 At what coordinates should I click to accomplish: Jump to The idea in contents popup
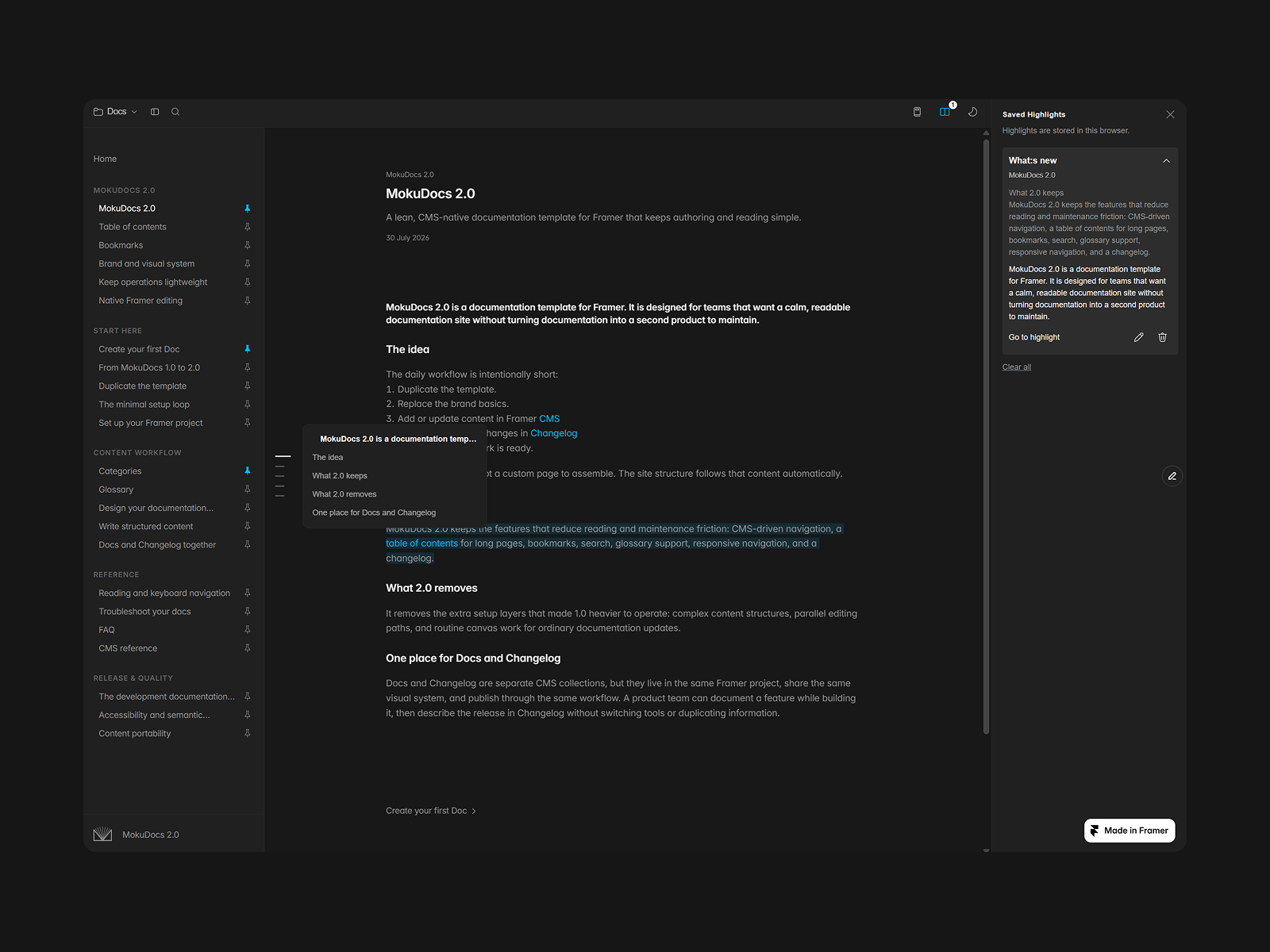coord(328,458)
